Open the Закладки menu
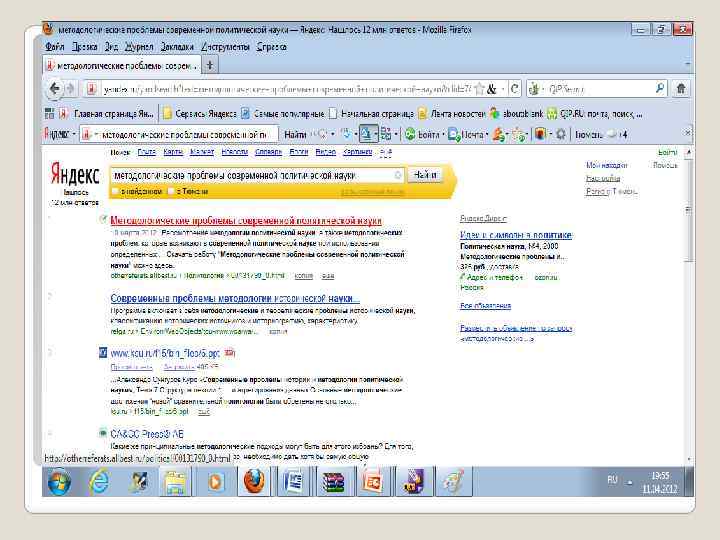Image resolution: width=720 pixels, height=540 pixels. [177, 47]
